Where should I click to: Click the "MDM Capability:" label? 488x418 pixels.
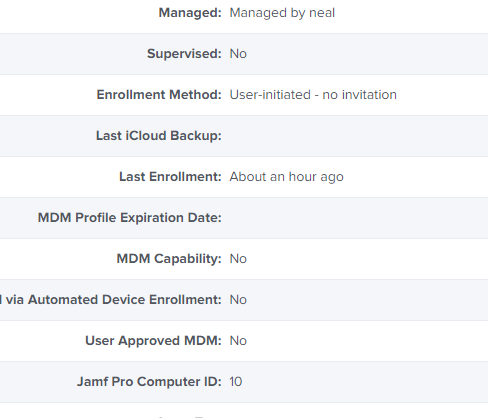(x=169, y=259)
